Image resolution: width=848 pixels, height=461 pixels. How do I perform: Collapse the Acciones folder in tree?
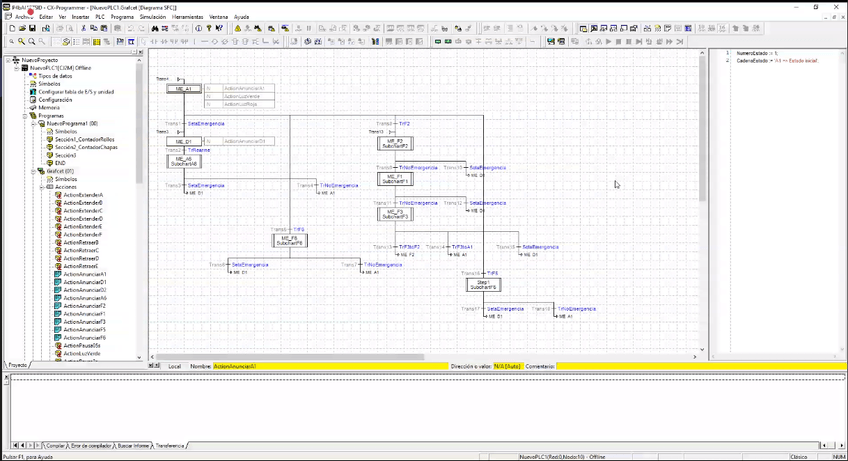click(x=40, y=187)
